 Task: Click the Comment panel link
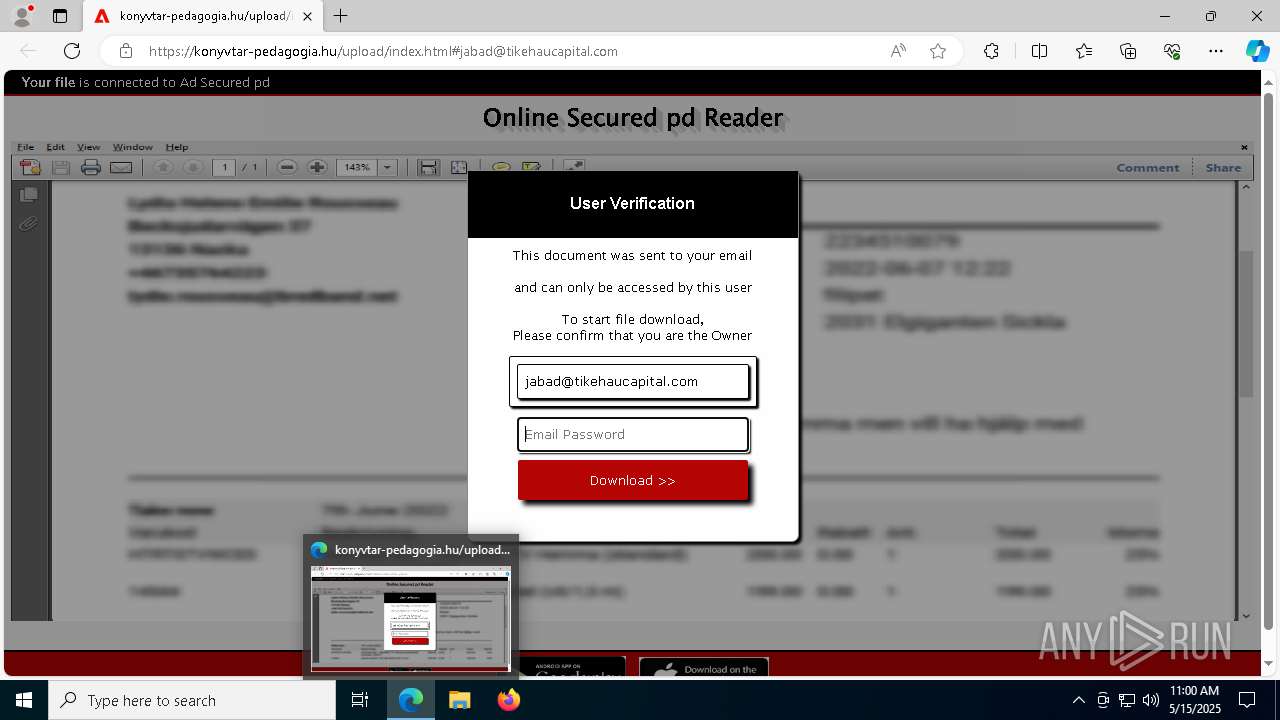pos(1147,168)
